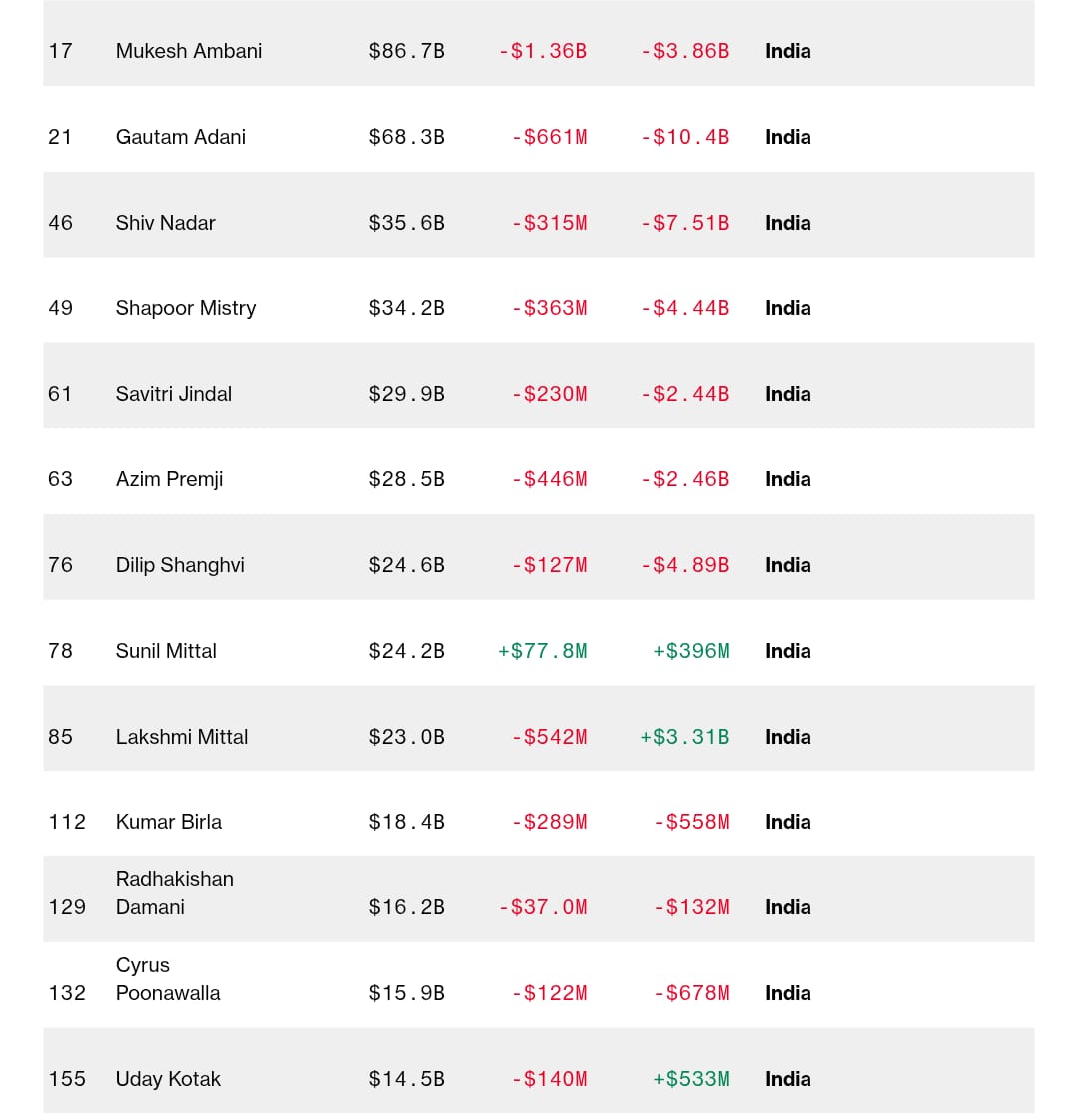Click Gautam Adani's name

[x=181, y=137]
